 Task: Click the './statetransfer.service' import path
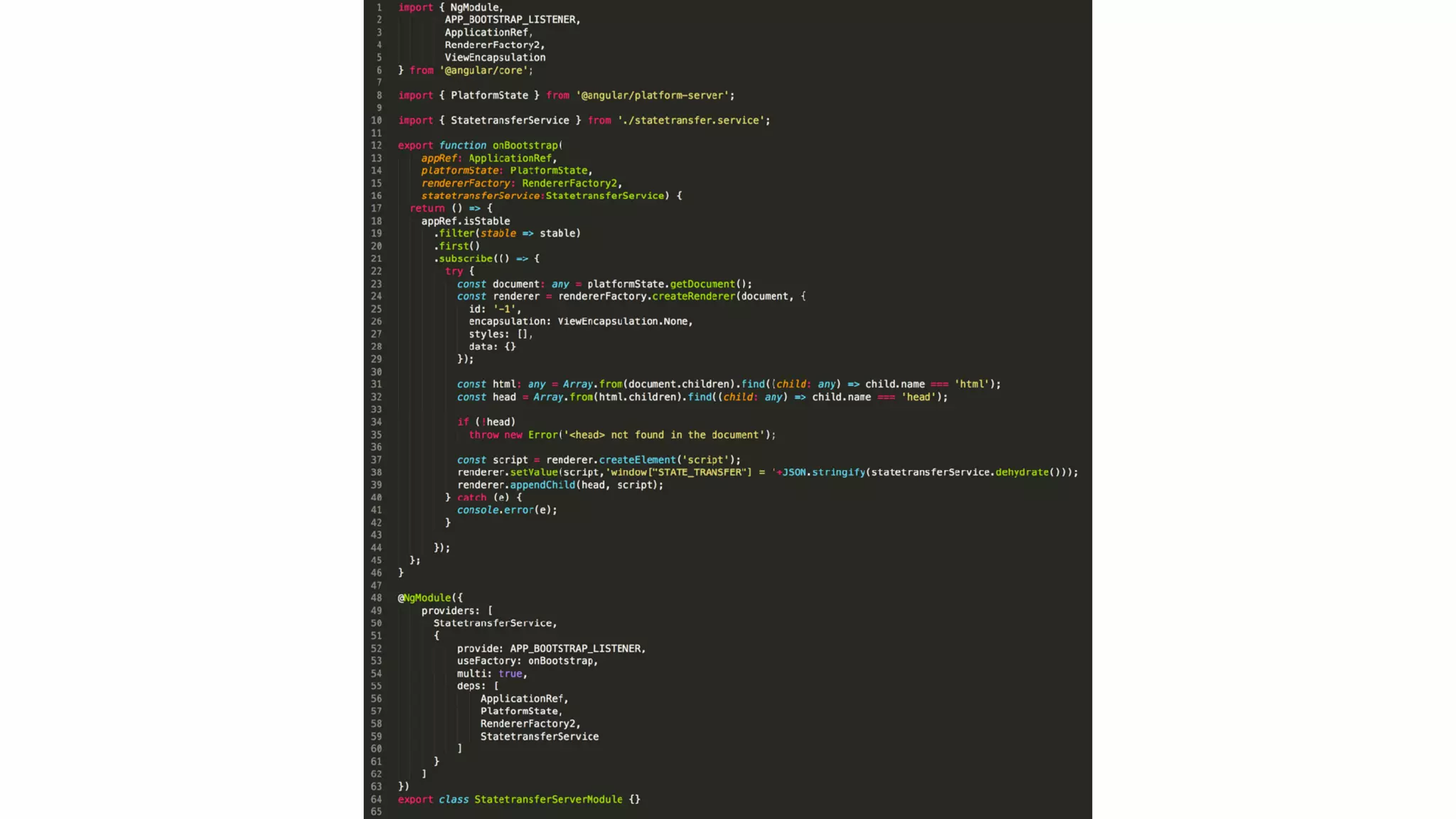pos(692,121)
